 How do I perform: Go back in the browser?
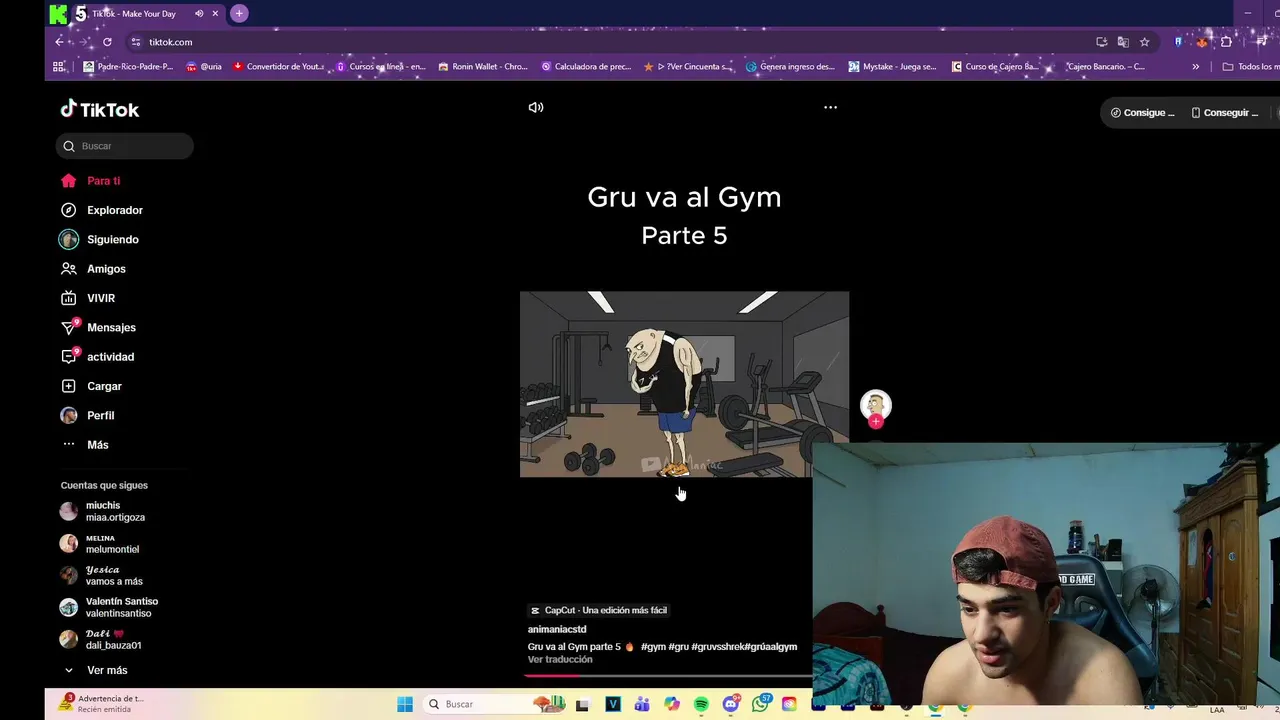60,42
